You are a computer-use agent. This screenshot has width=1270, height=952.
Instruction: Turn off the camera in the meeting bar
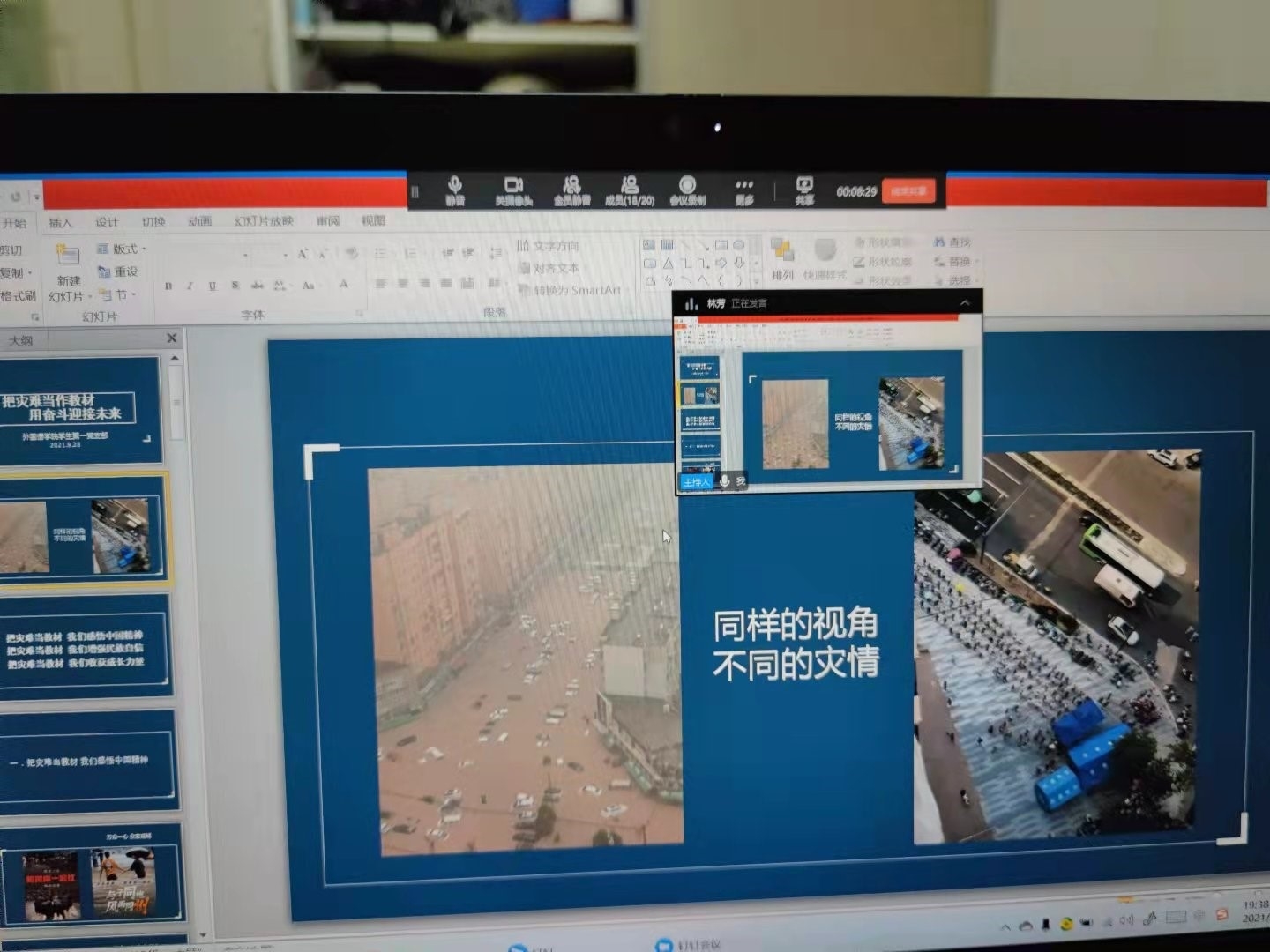(513, 189)
